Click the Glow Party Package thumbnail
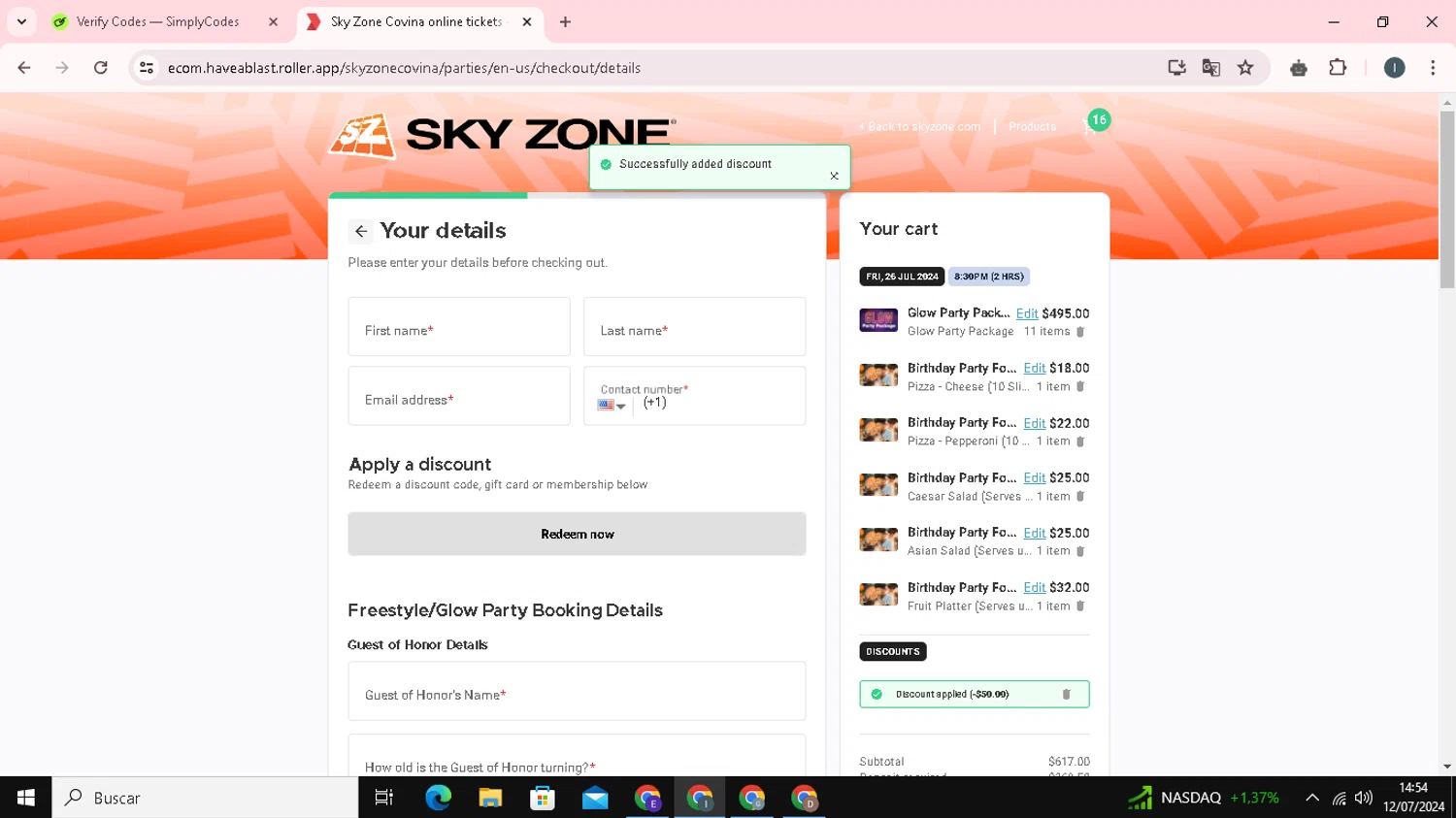The image size is (1456, 818). pos(878,320)
